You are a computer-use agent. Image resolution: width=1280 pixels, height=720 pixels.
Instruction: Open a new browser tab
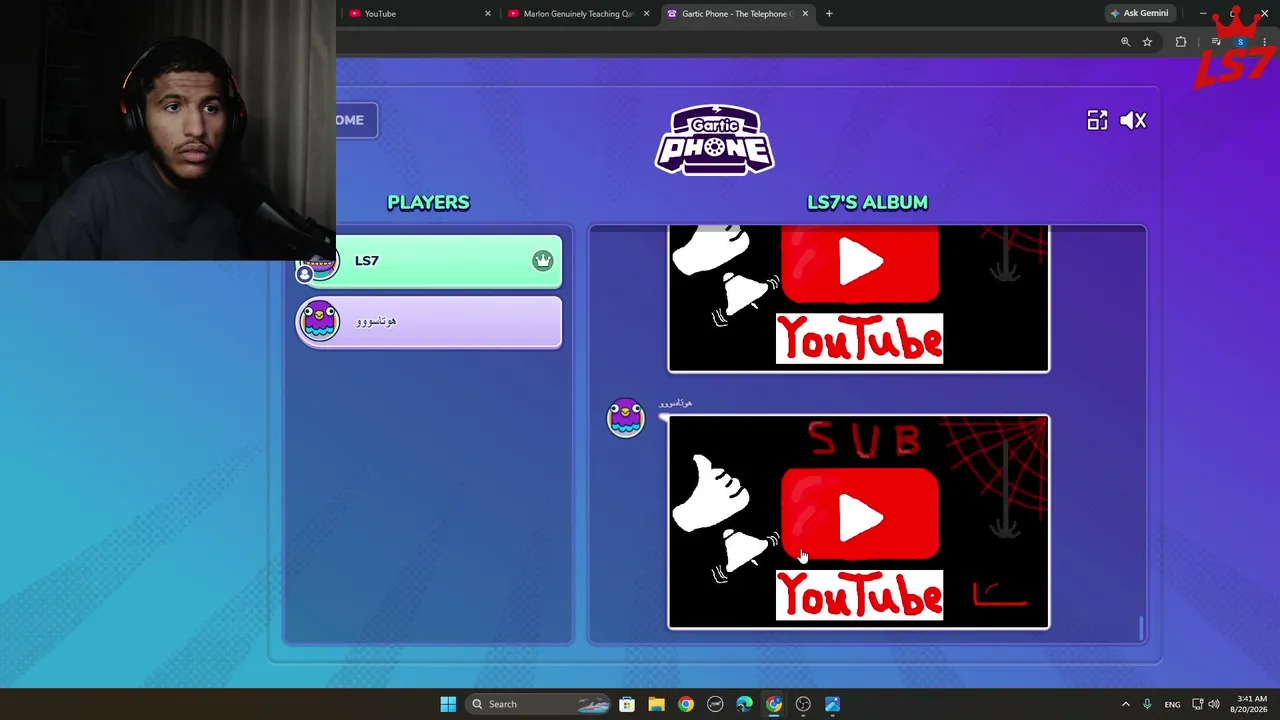[829, 14]
